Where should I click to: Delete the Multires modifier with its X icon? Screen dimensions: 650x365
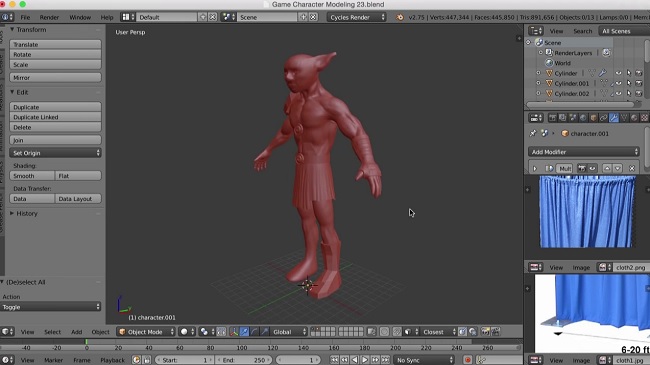tap(632, 168)
